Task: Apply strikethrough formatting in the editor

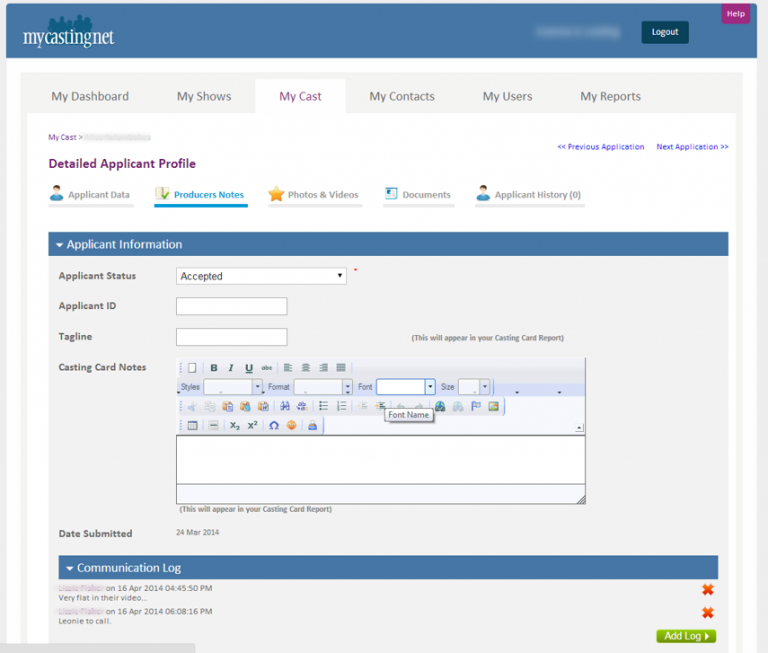Action: [266, 368]
